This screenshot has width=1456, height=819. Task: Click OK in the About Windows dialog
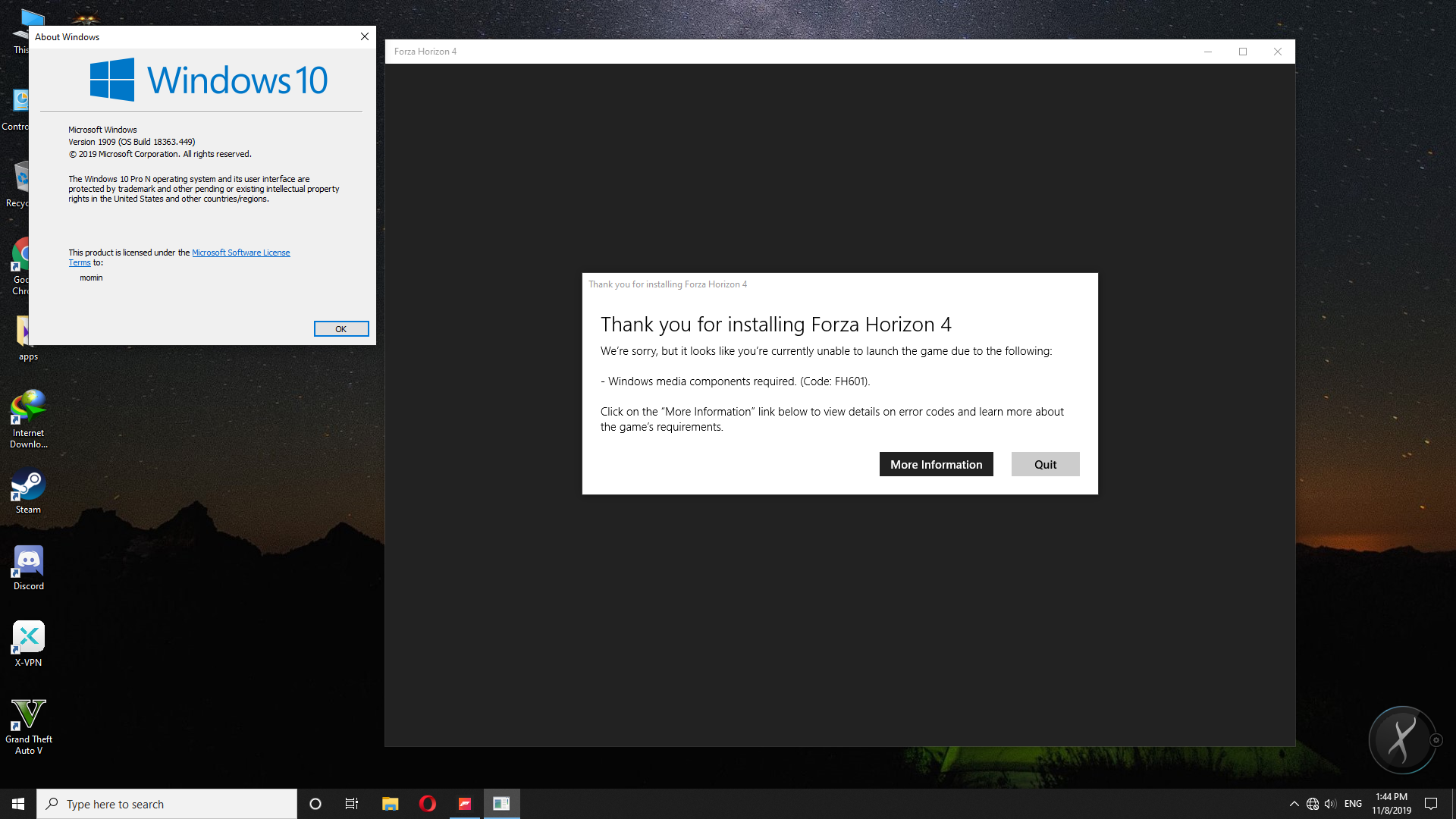[340, 328]
